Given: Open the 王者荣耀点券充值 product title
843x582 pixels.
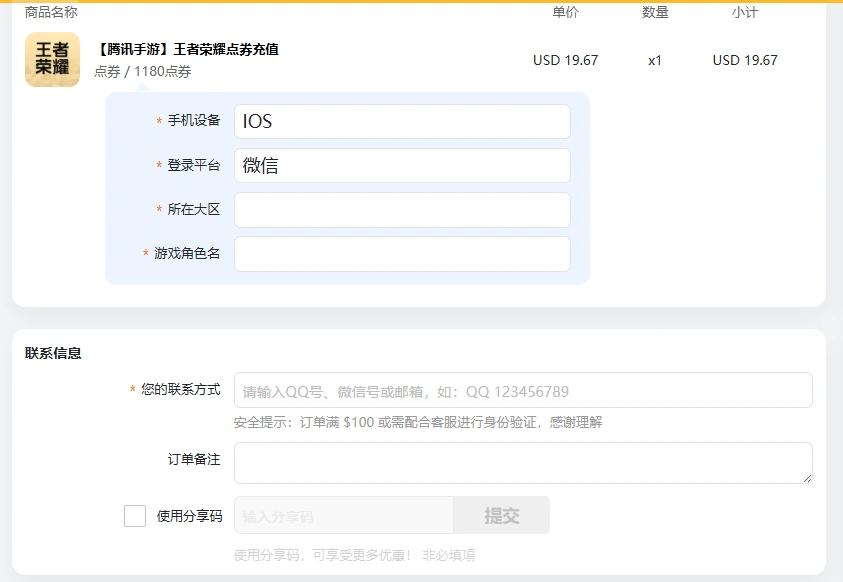Looking at the screenshot, I should [187, 49].
